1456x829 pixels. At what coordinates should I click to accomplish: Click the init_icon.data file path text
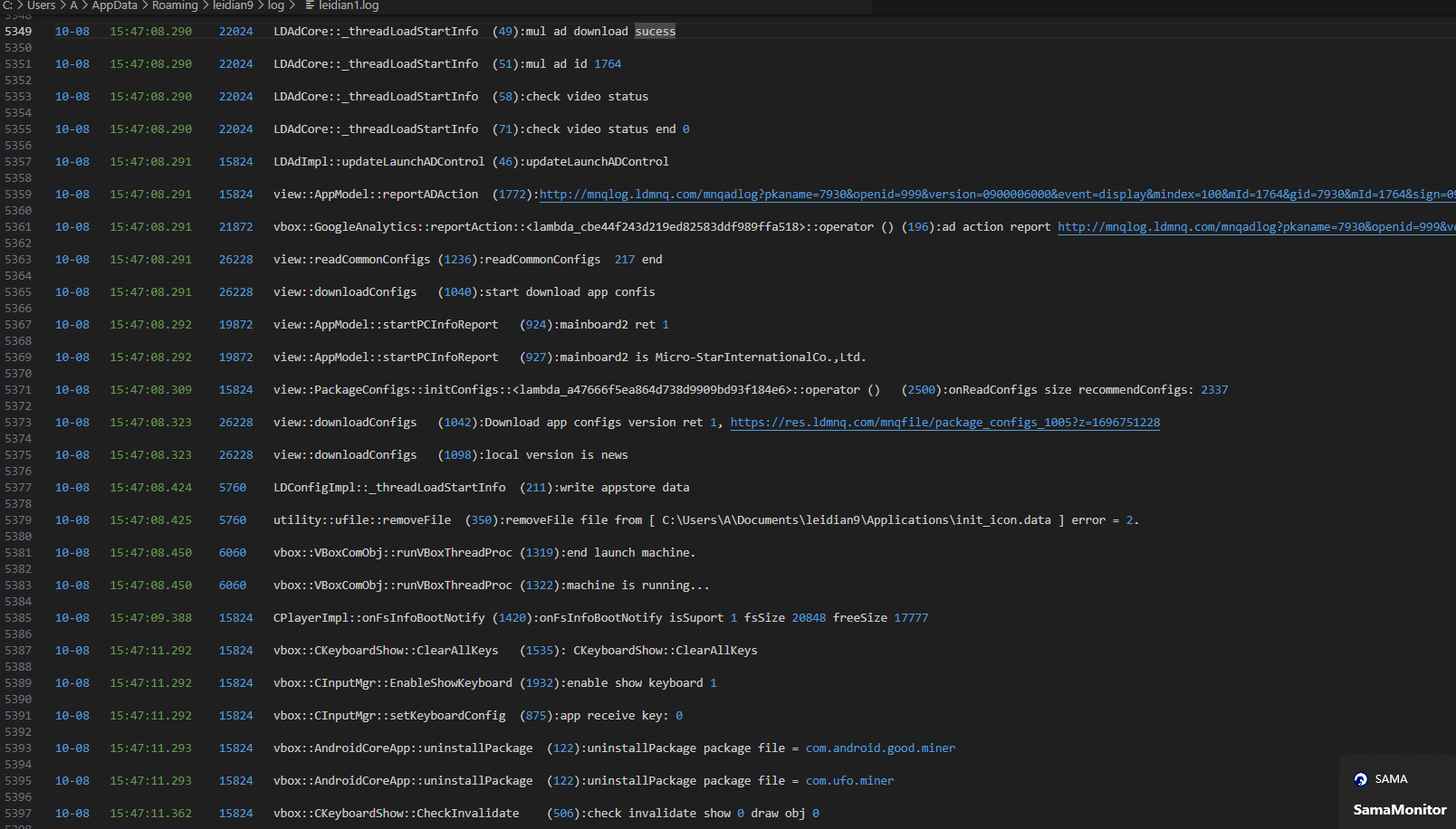(856, 520)
